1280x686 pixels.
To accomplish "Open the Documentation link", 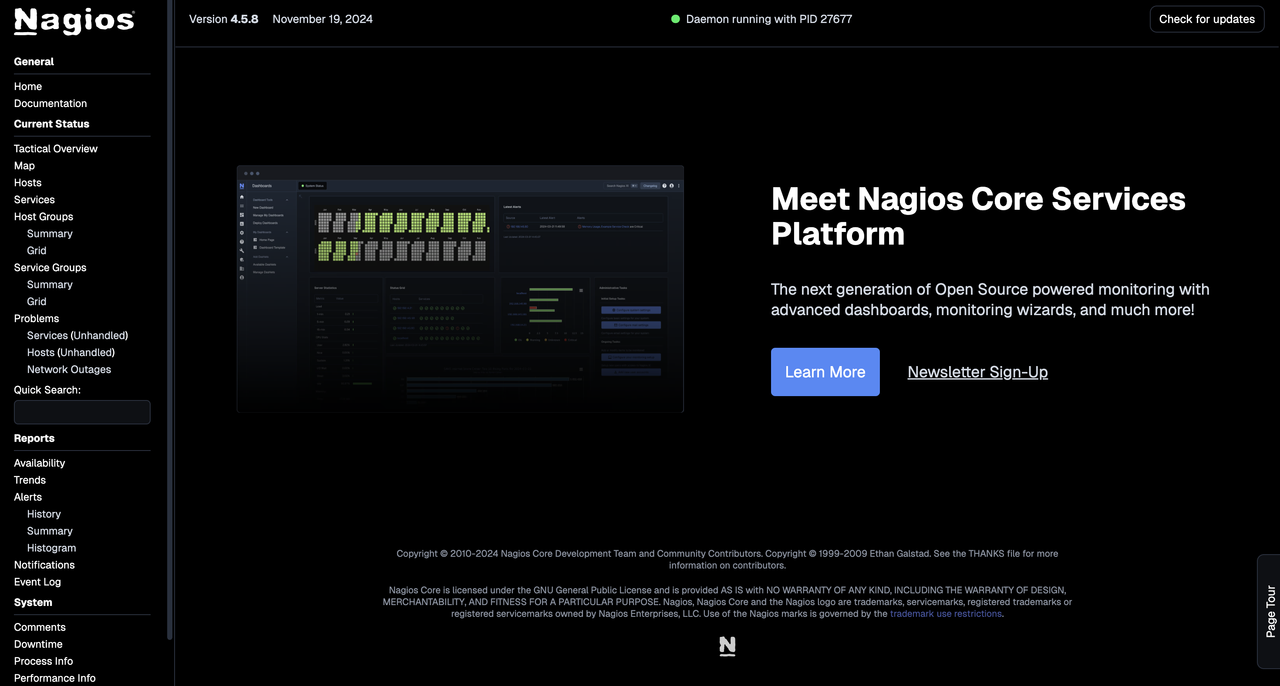I will coord(50,103).
